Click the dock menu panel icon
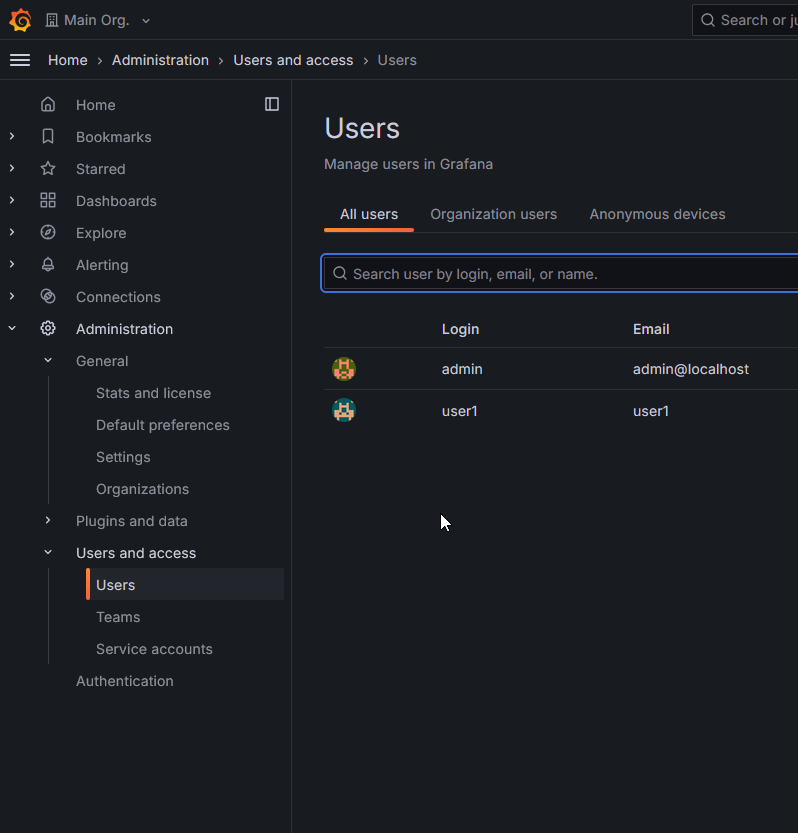This screenshot has width=798, height=833. (272, 104)
